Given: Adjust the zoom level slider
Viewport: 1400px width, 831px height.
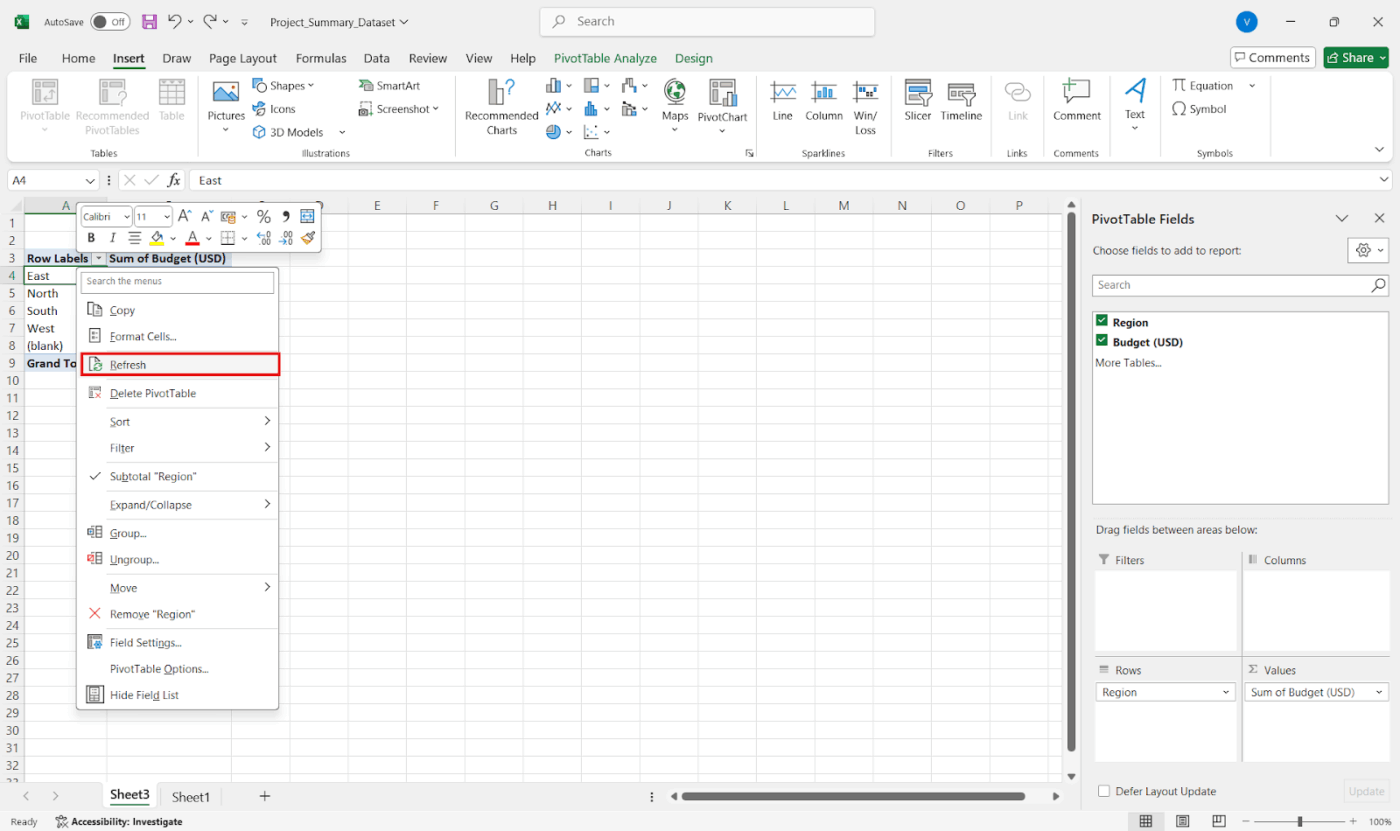Looking at the screenshot, I should coord(1299,822).
